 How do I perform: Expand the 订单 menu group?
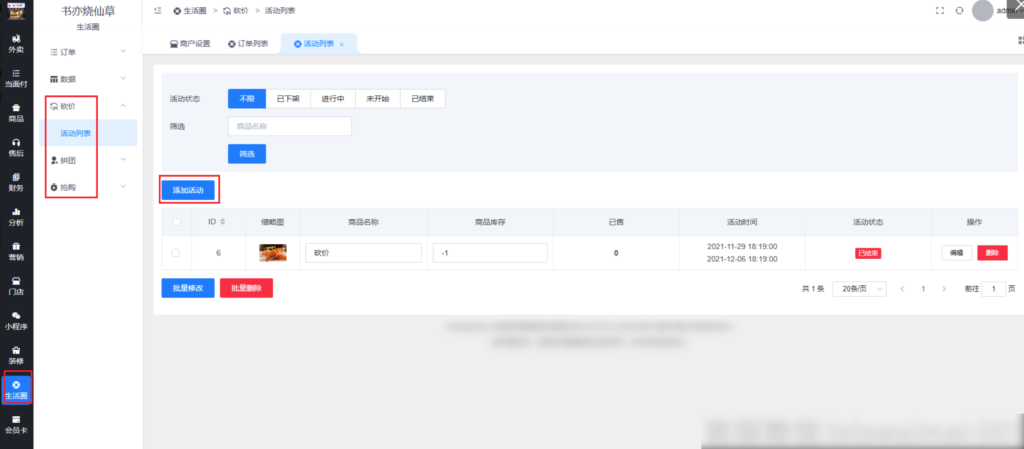point(90,50)
